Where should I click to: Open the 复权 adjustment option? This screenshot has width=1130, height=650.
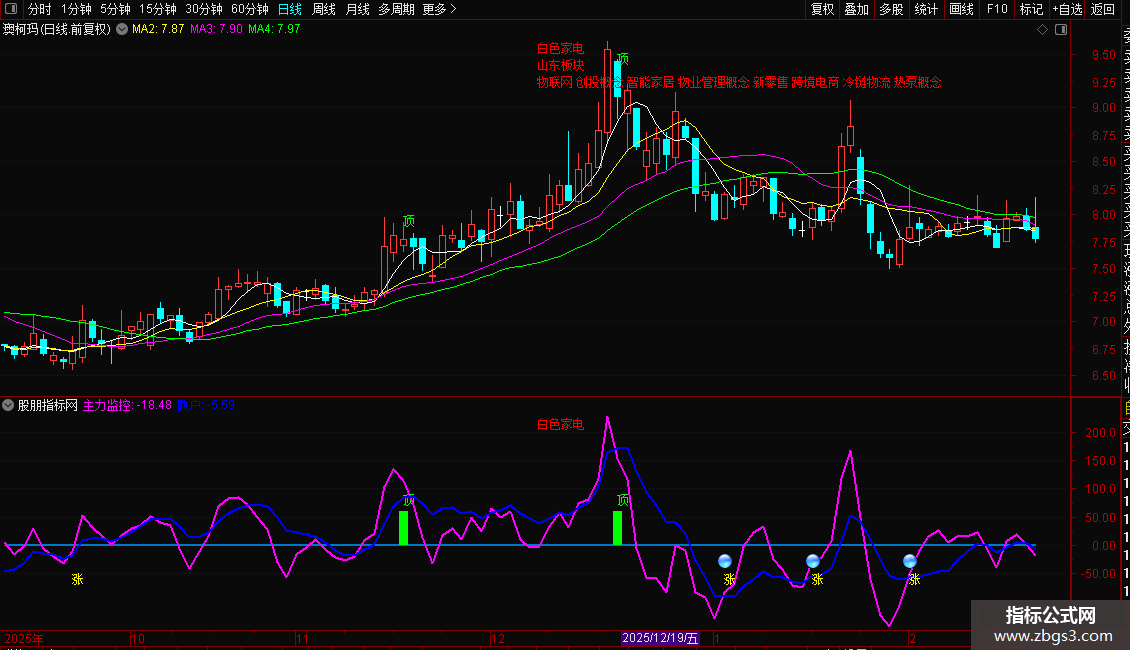coord(822,9)
